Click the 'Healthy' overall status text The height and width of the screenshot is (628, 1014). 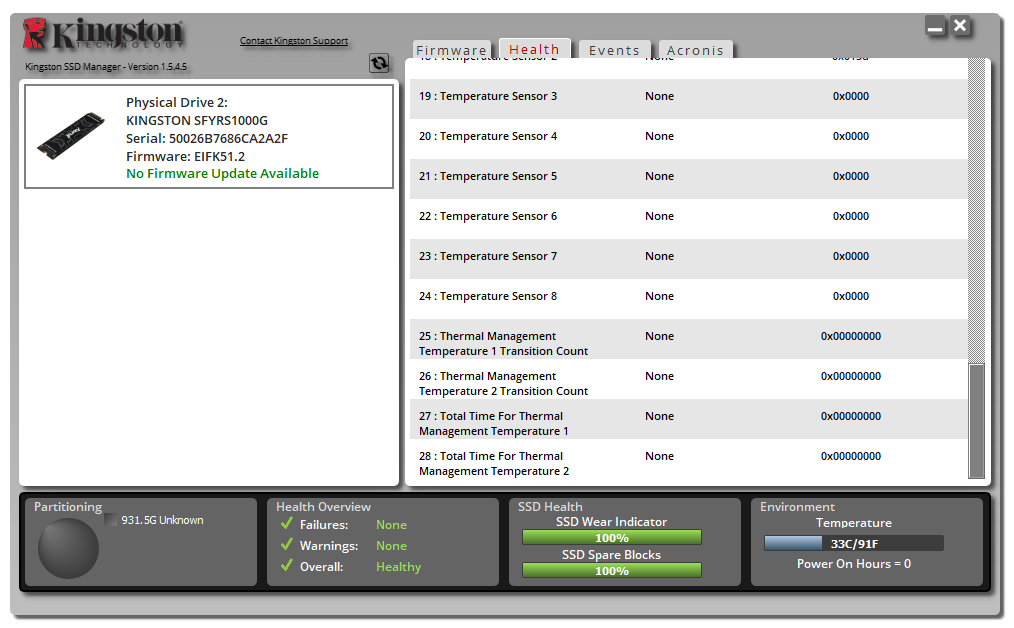[398, 567]
